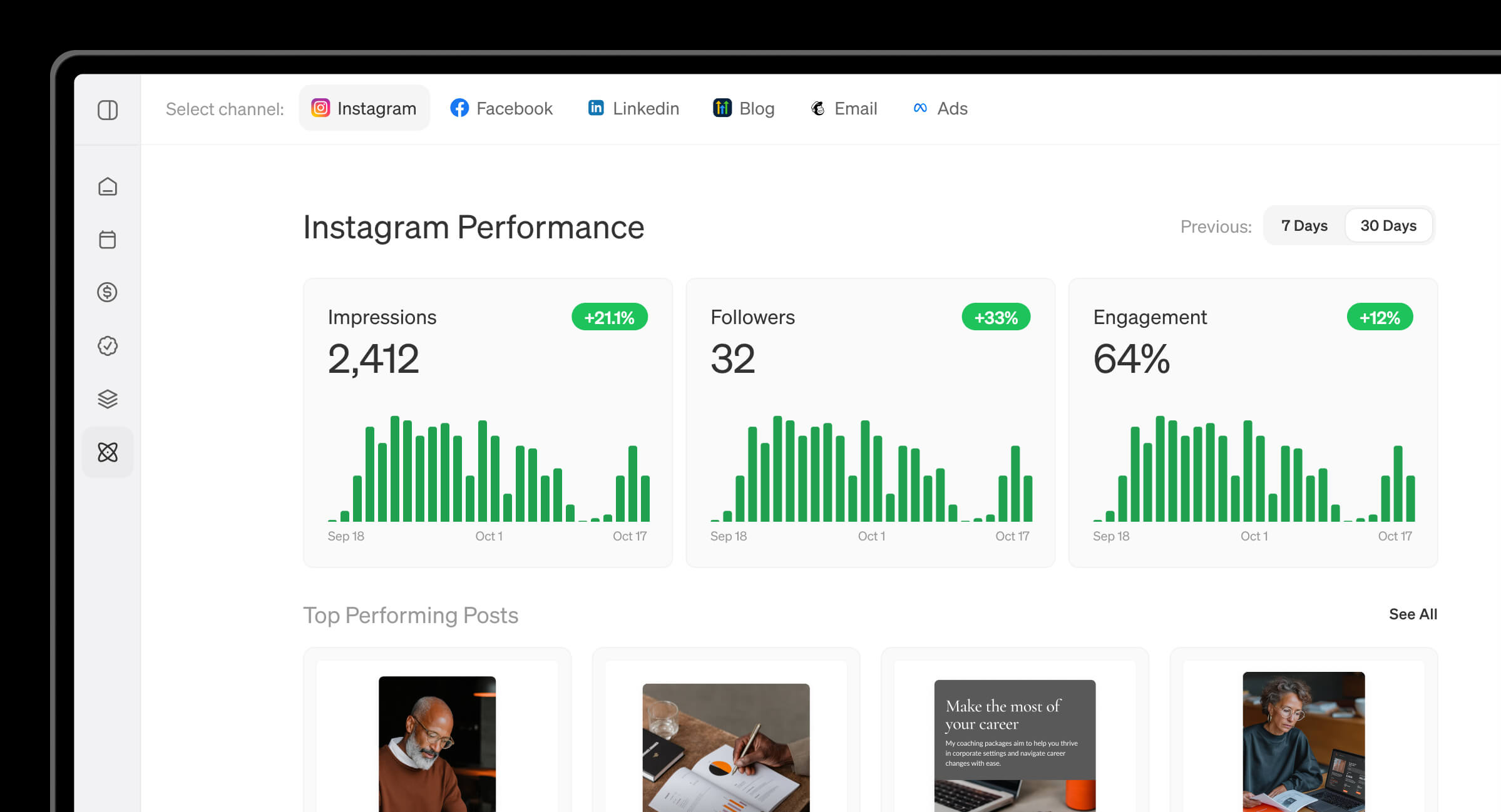Open the stacked layers sidebar icon

108,399
